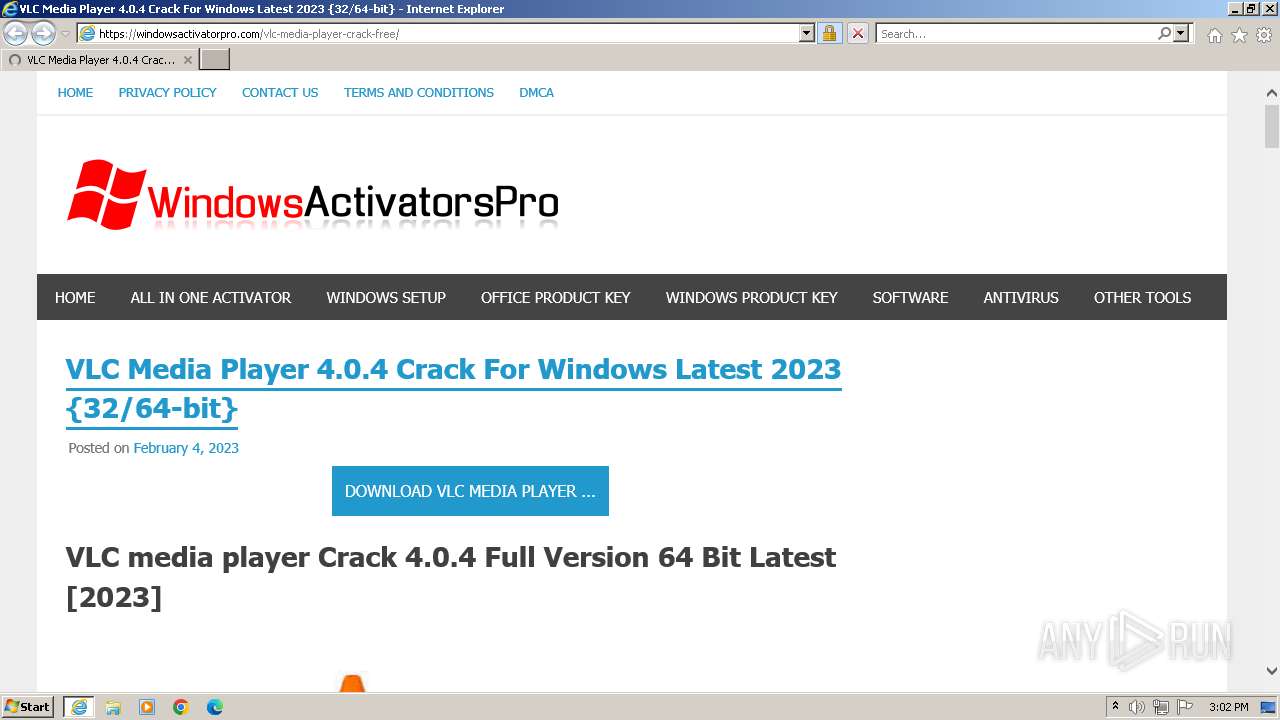Click the February 4, 2023 date link
The height and width of the screenshot is (720, 1280).
pyautogui.click(x=186, y=448)
